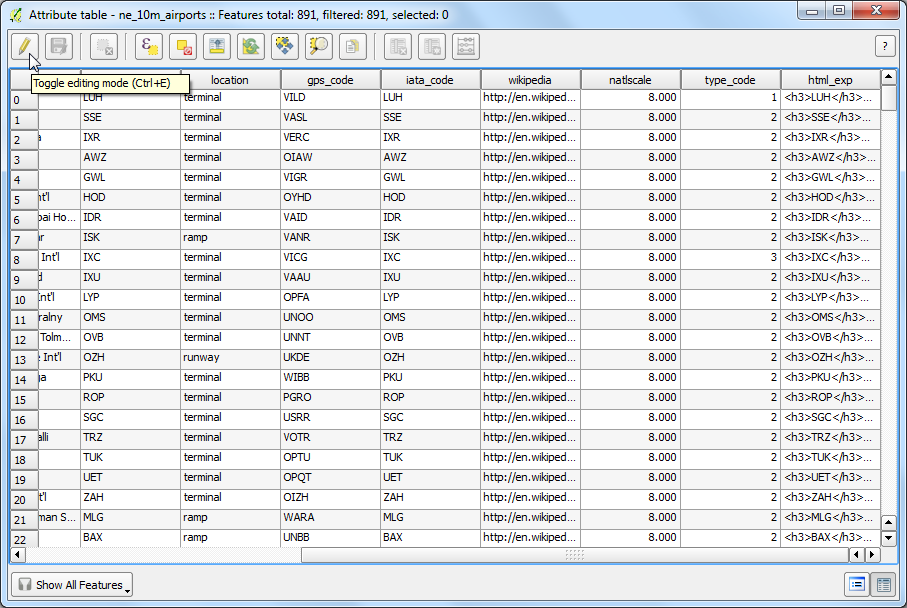Click the location cell 'runway' in row 13

(230, 357)
